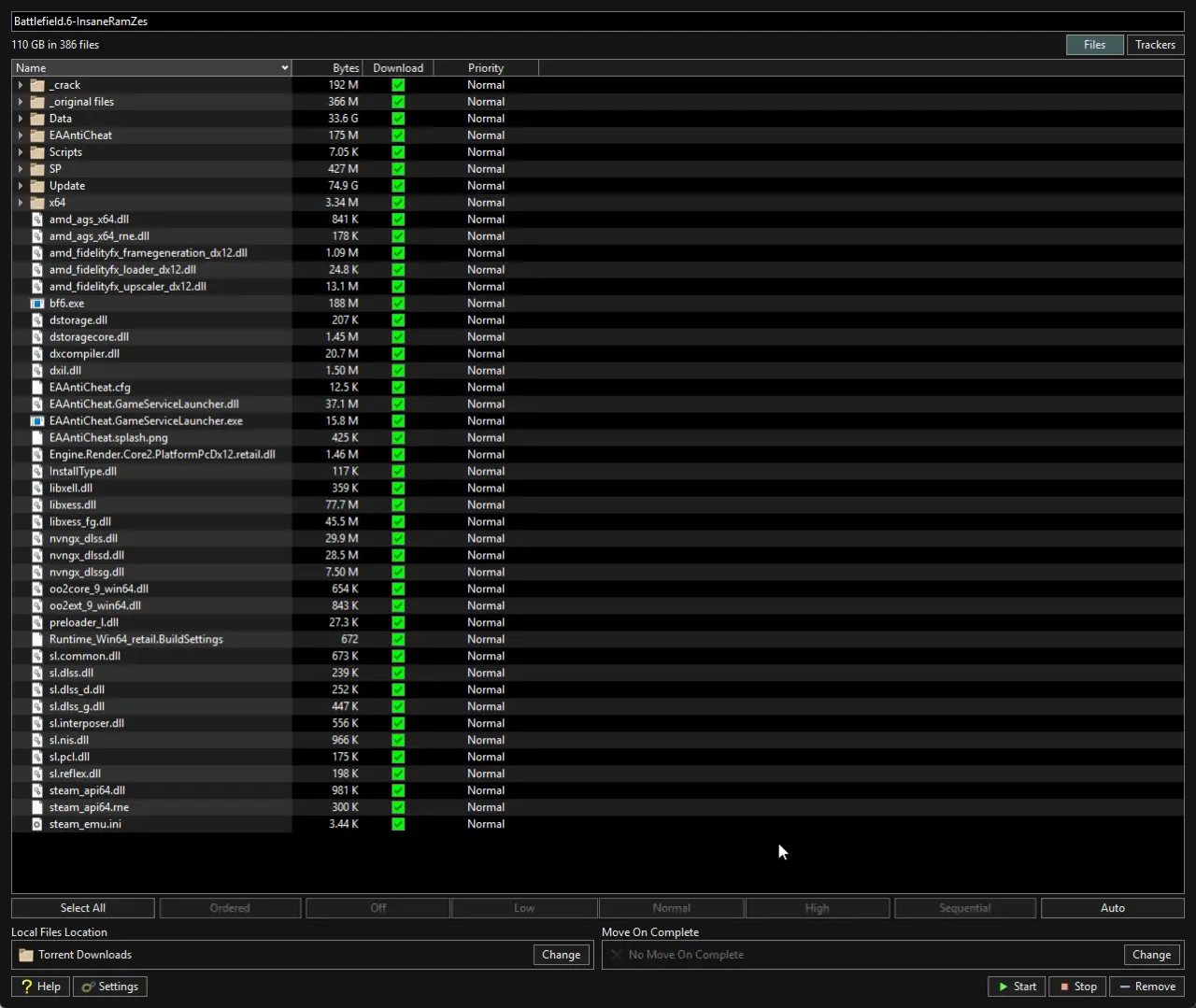Viewport: 1196px width, 1008px height.
Task: Toggle download checkbox for Scripts folder
Action: pos(398,152)
